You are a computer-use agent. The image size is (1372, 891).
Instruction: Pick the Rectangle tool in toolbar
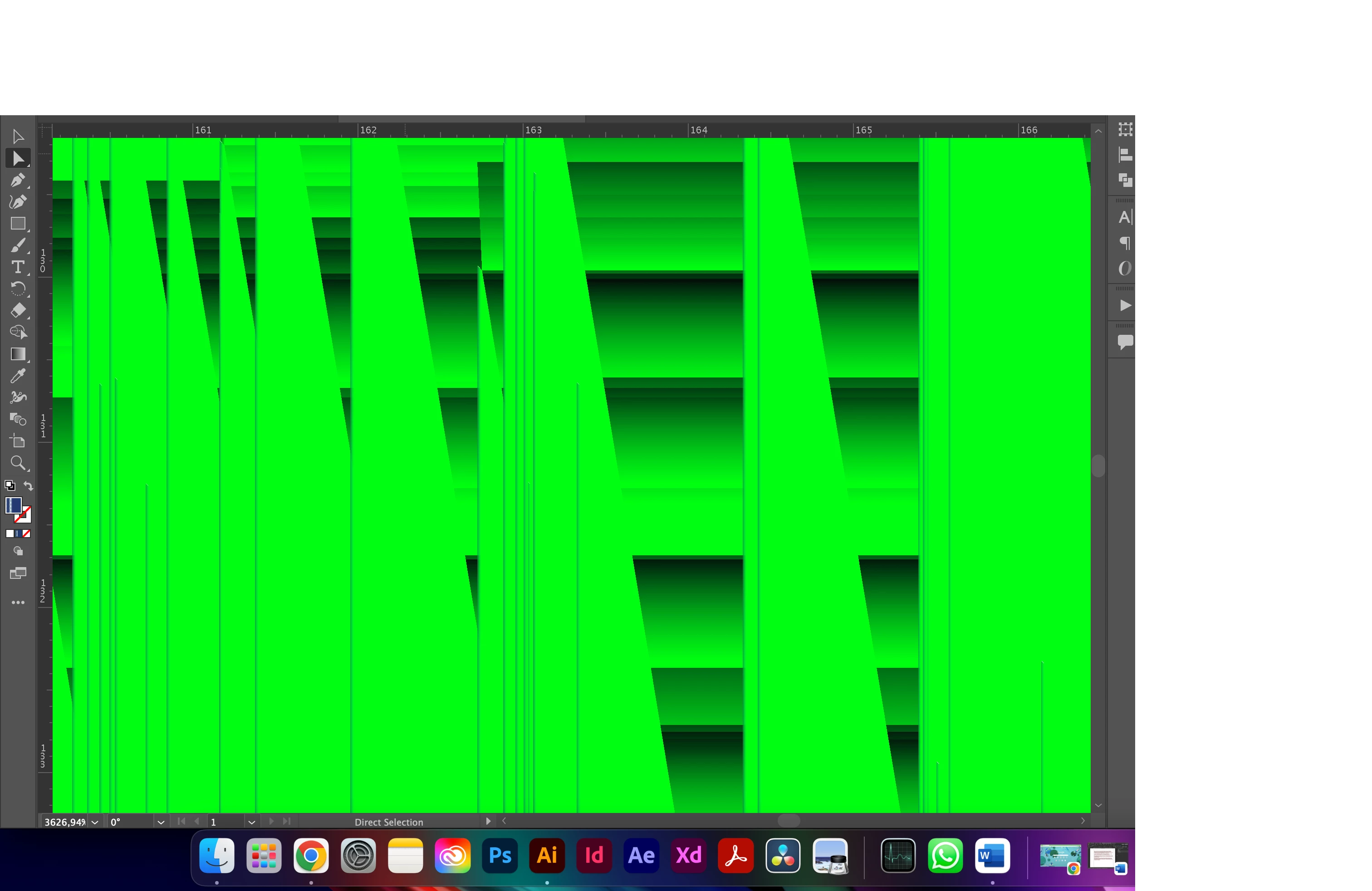coord(18,224)
